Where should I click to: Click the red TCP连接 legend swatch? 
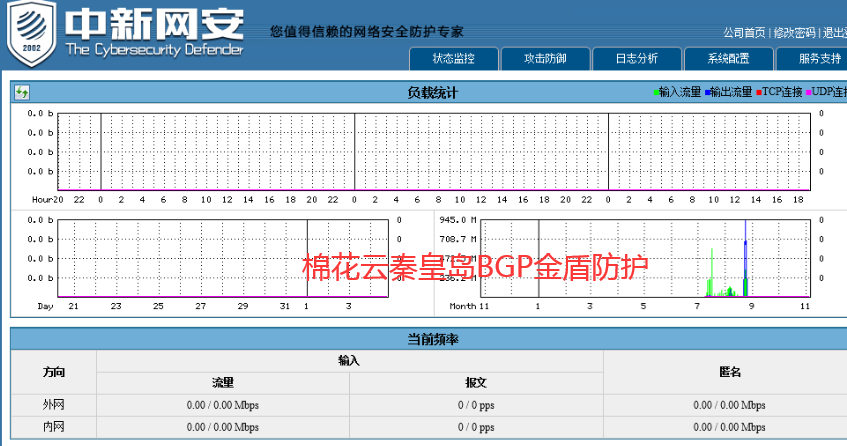tap(759, 92)
